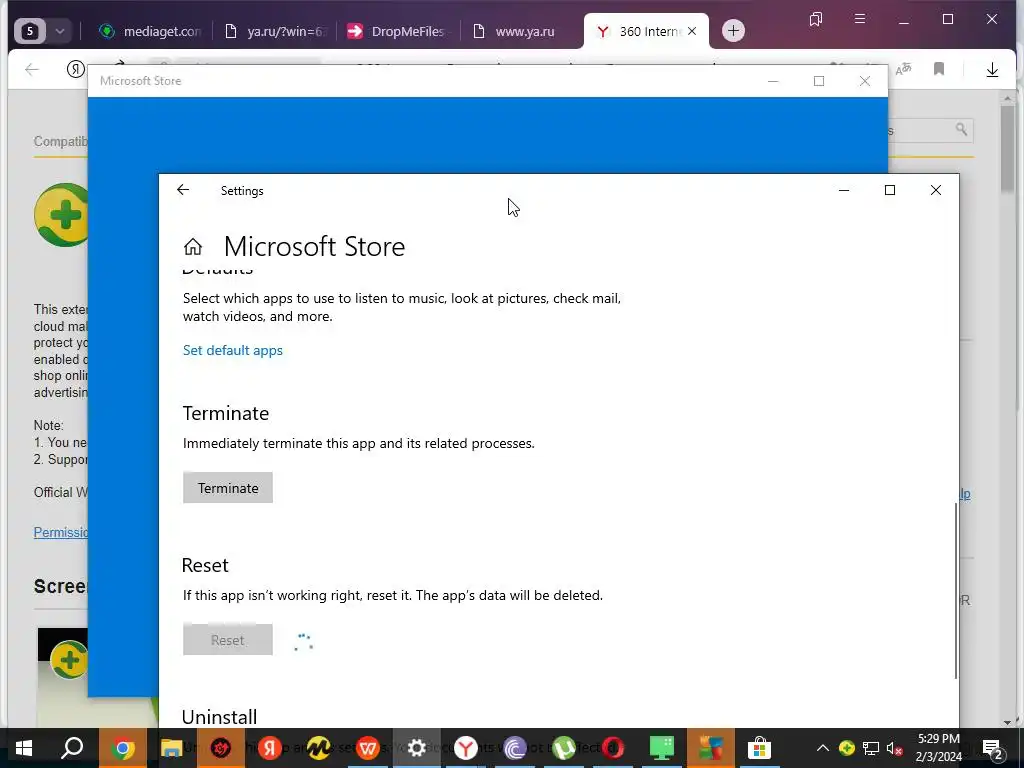1024x768 pixels.
Task: Click the green 360 extension logo on the page
Action: [x=62, y=215]
